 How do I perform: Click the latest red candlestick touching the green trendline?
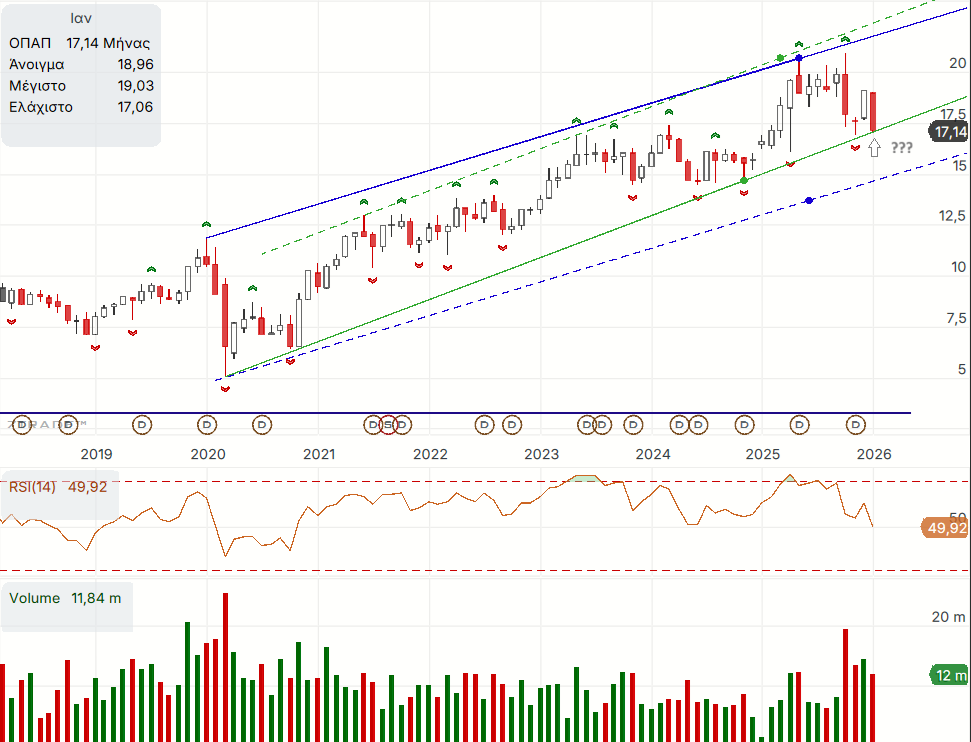873,111
